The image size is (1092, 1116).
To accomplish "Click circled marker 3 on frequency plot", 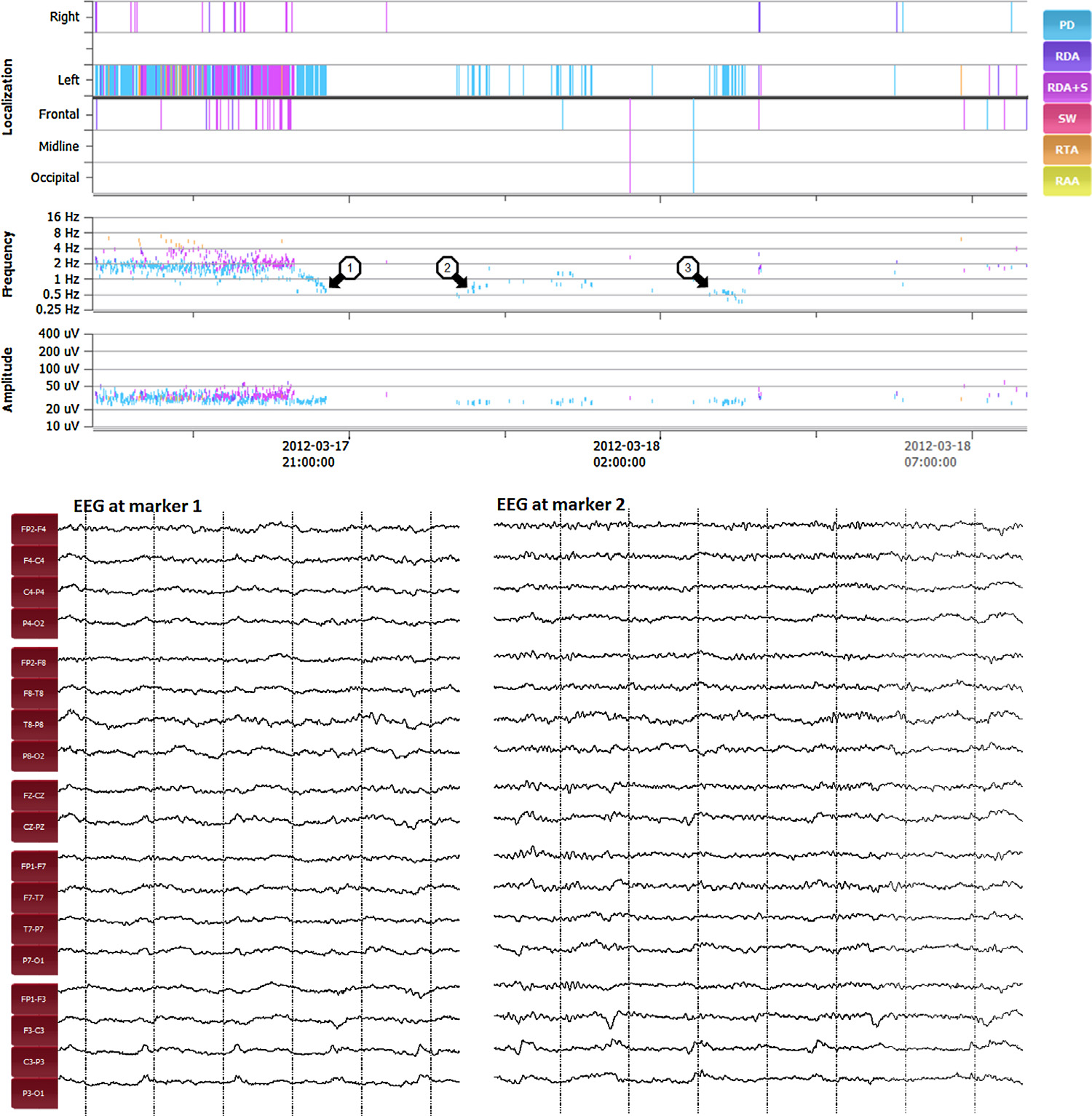I will 687,268.
